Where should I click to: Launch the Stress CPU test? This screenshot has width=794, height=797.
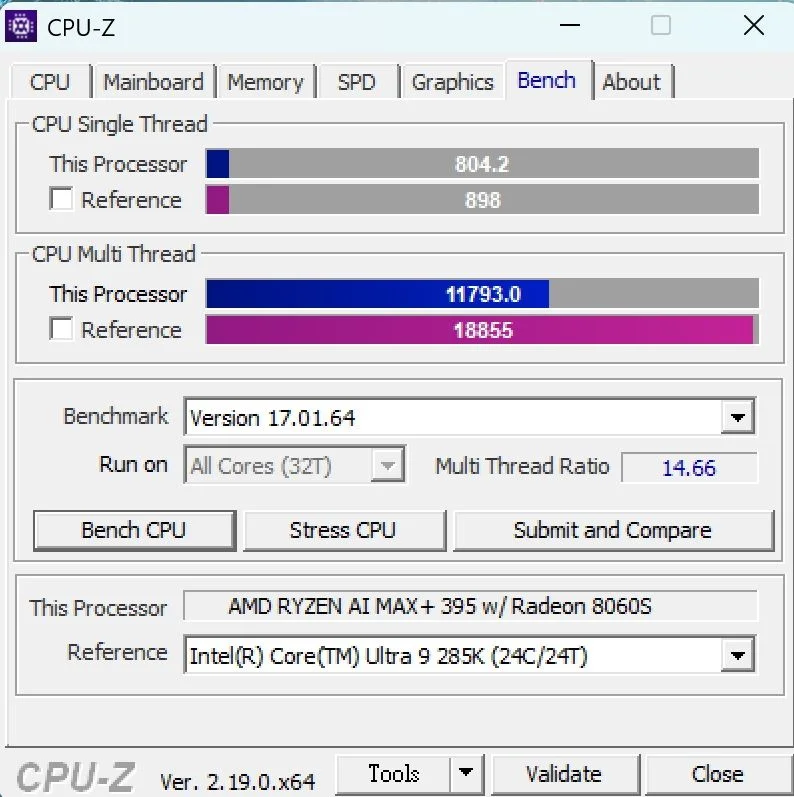pyautogui.click(x=344, y=530)
